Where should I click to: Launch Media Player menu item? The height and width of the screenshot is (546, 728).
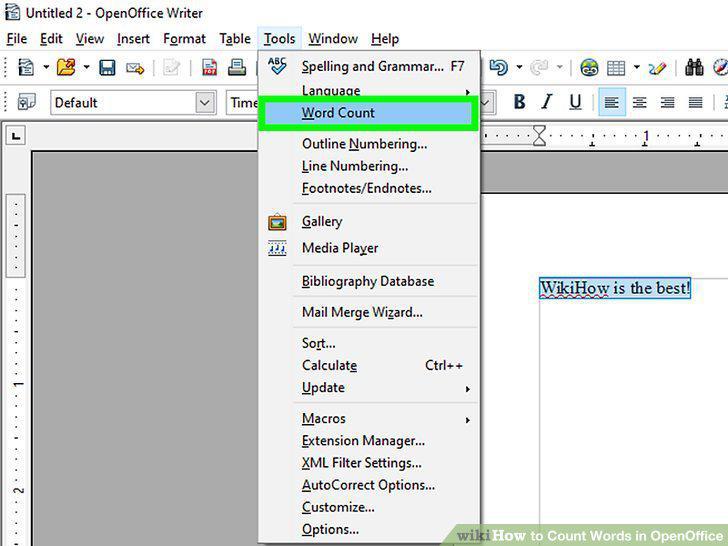coord(369,248)
